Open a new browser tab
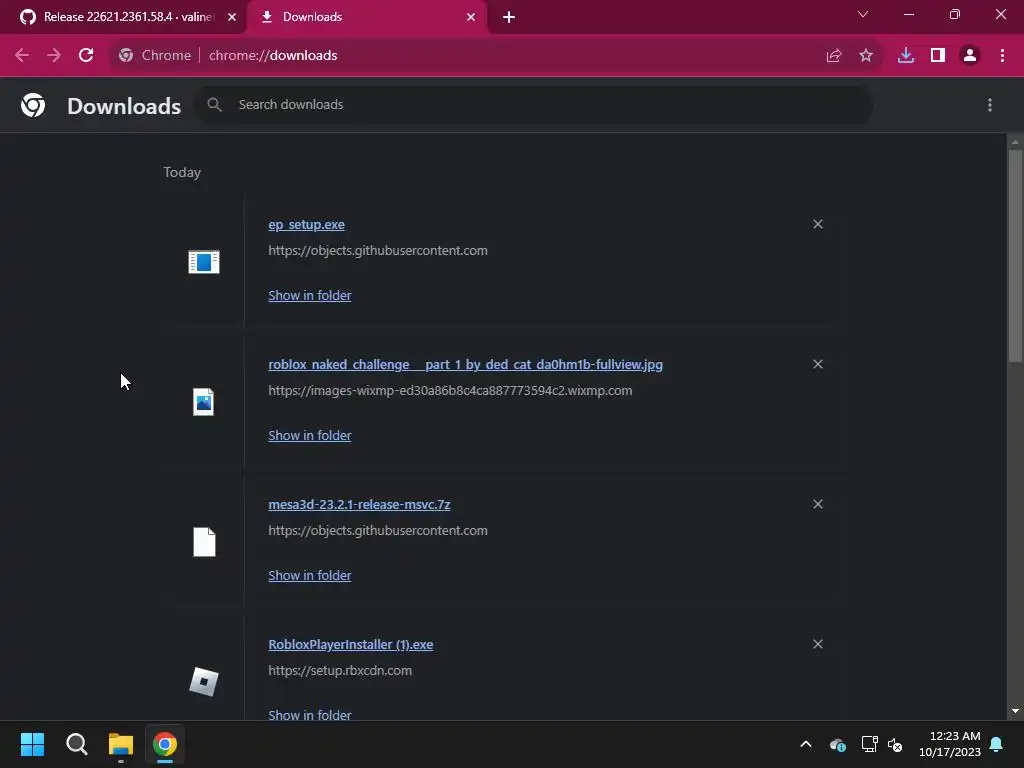Image resolution: width=1024 pixels, height=768 pixels. point(509,17)
